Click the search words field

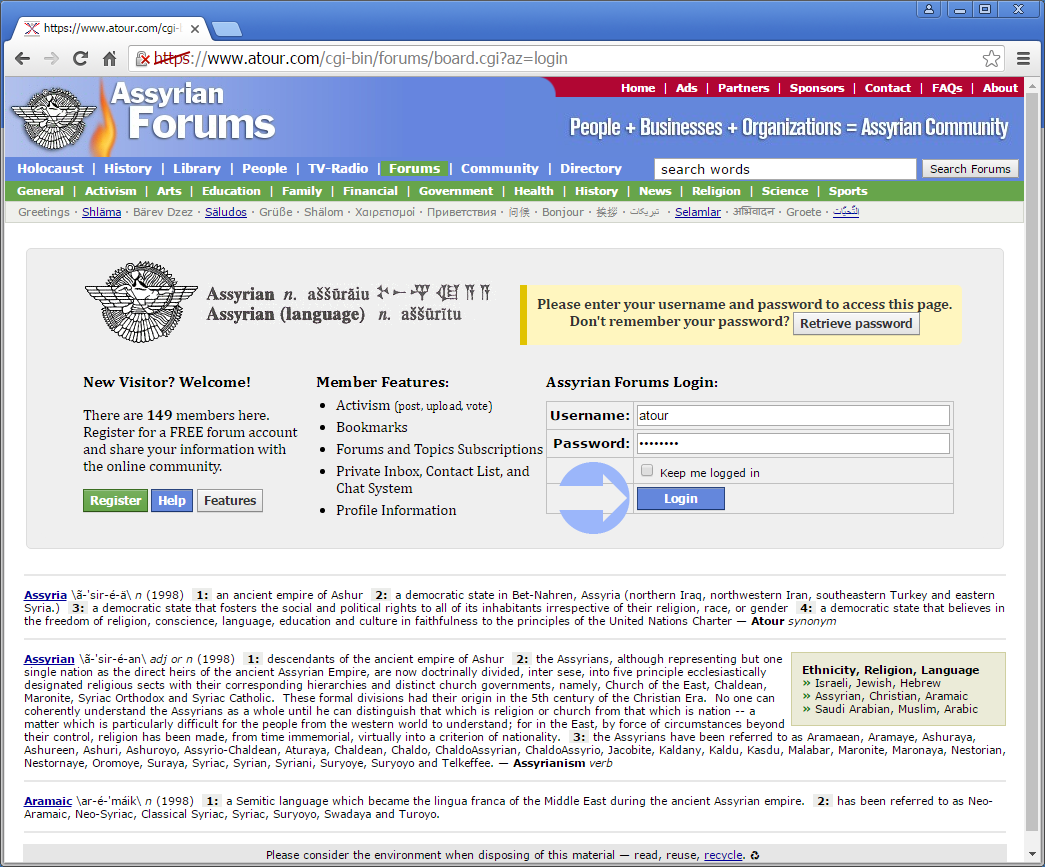pos(784,169)
